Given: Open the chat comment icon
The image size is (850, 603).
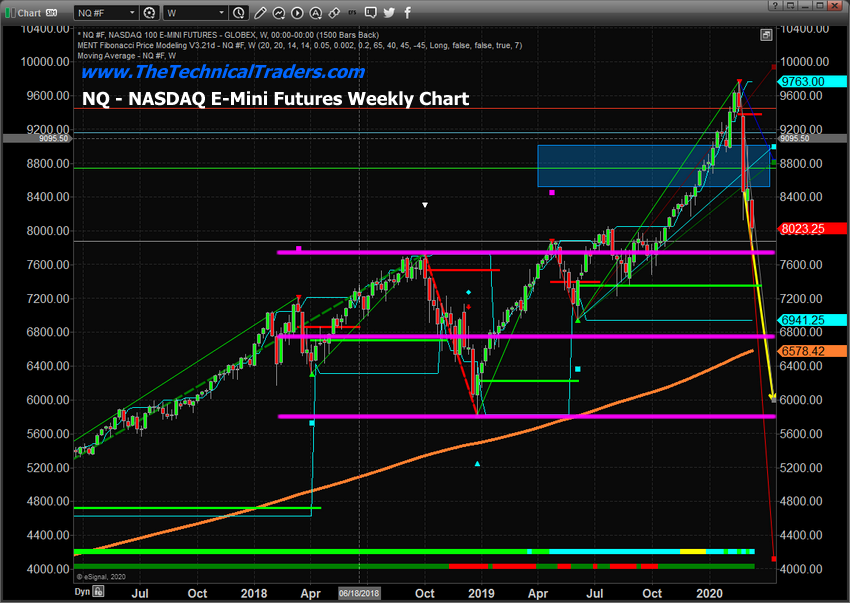Looking at the screenshot, I should [x=371, y=12].
